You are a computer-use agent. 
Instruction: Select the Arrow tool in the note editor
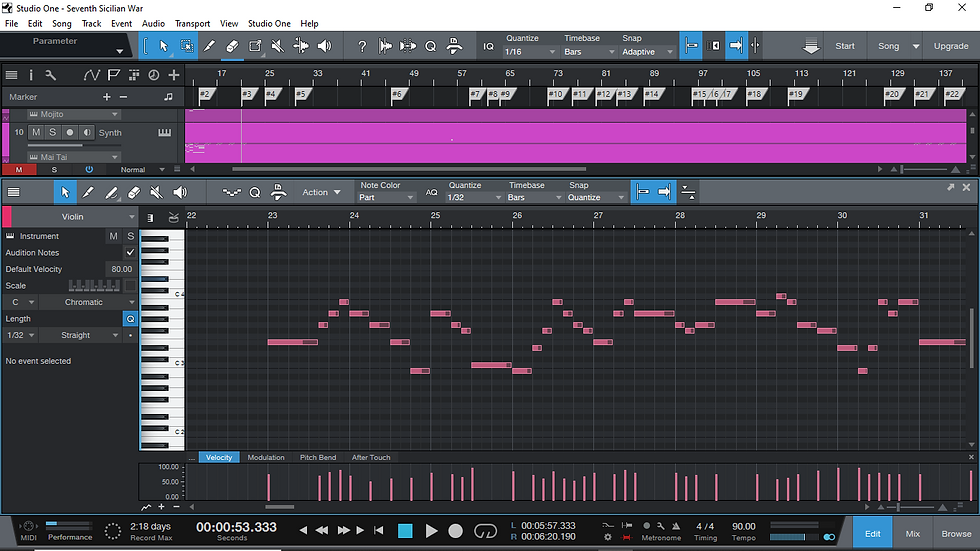coord(65,192)
